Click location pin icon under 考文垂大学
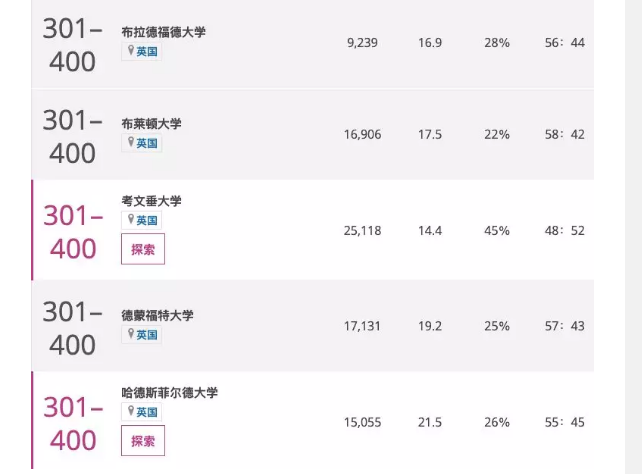642x474 pixels. (x=131, y=219)
